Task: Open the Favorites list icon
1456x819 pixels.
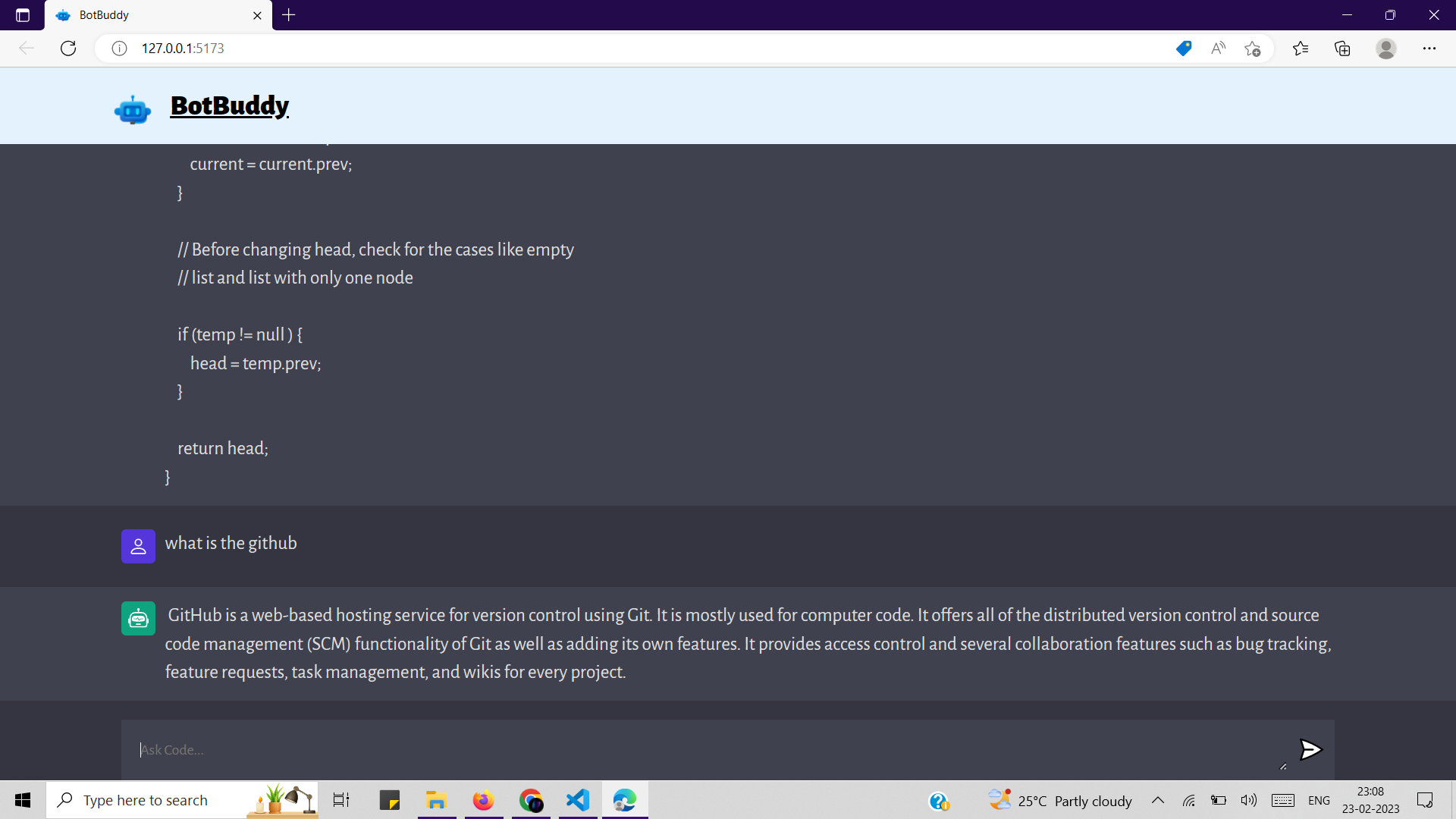Action: (1301, 49)
